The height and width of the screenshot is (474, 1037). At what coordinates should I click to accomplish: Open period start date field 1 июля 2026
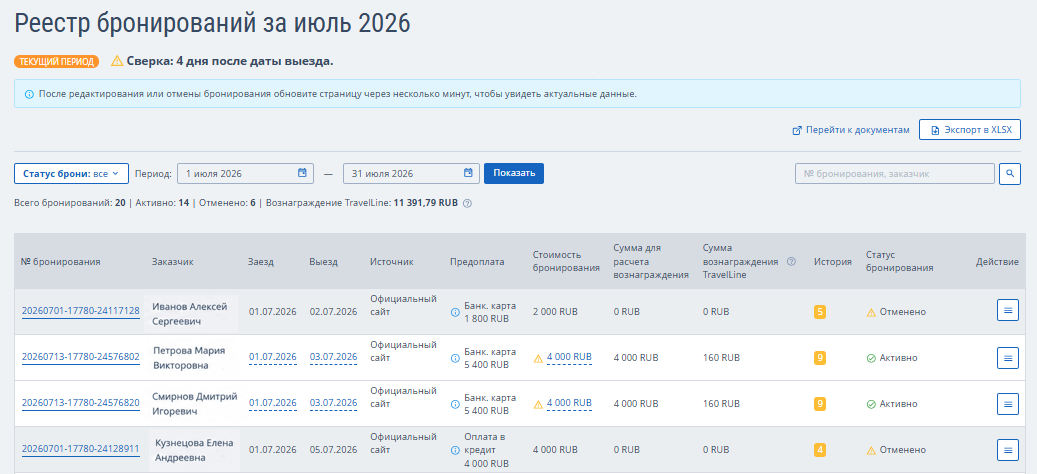tap(245, 174)
